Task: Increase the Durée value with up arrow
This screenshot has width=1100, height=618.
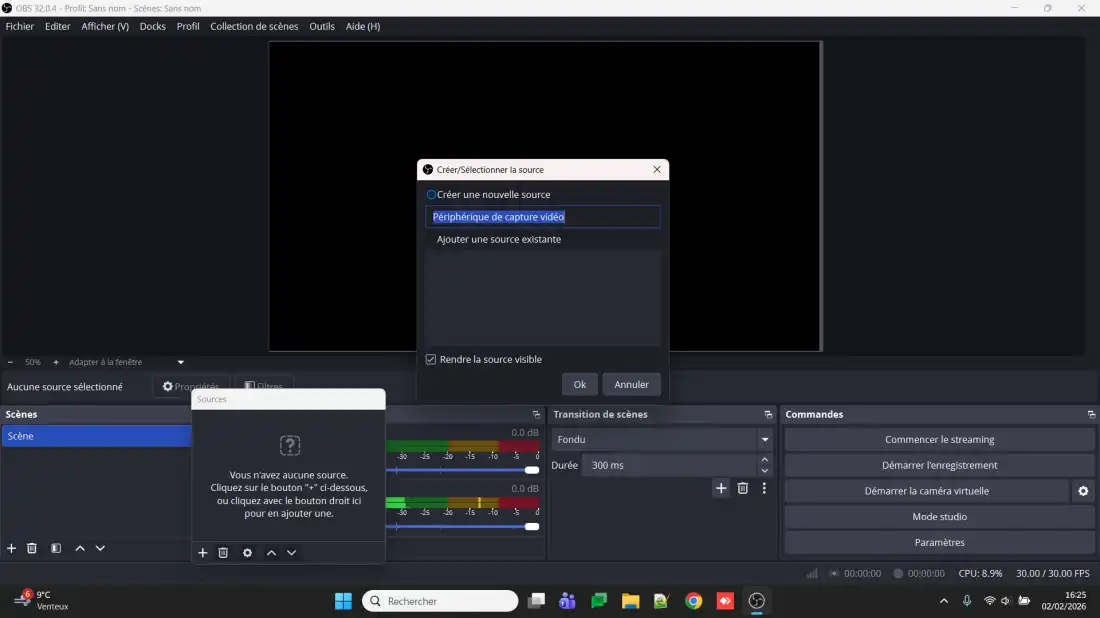Action: (x=765, y=460)
